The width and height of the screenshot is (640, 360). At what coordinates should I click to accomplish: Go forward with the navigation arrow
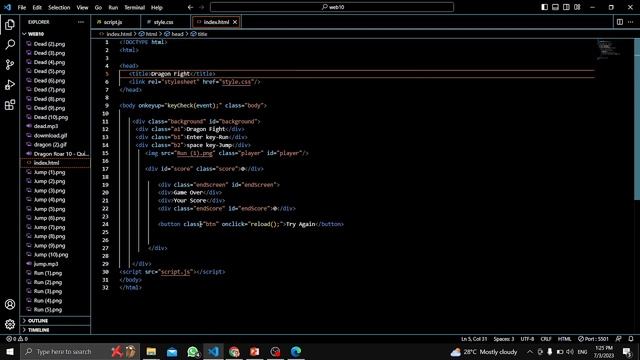pyautogui.click(x=201, y=7)
